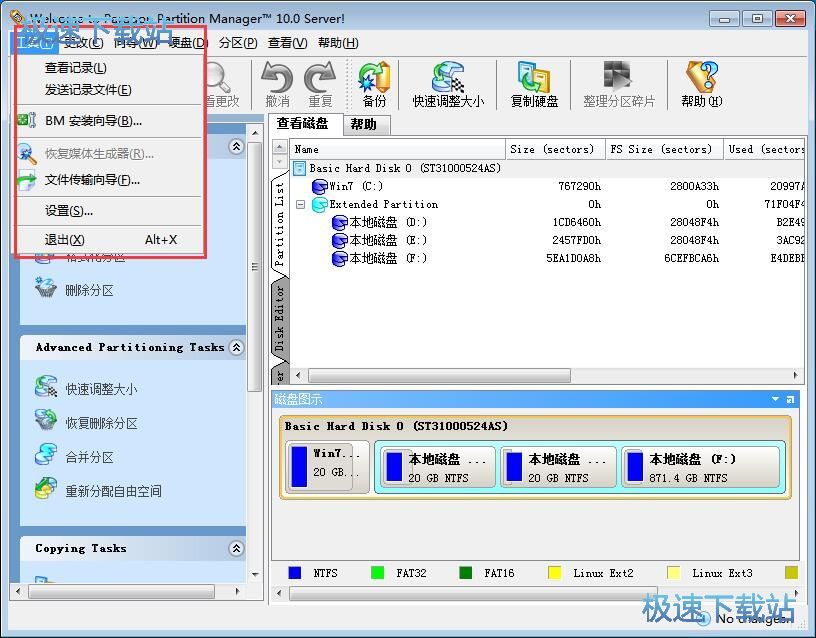Image resolution: width=816 pixels, height=638 pixels.
Task: Click the Defragment Partition (整理分区碎片) icon
Action: tap(618, 84)
